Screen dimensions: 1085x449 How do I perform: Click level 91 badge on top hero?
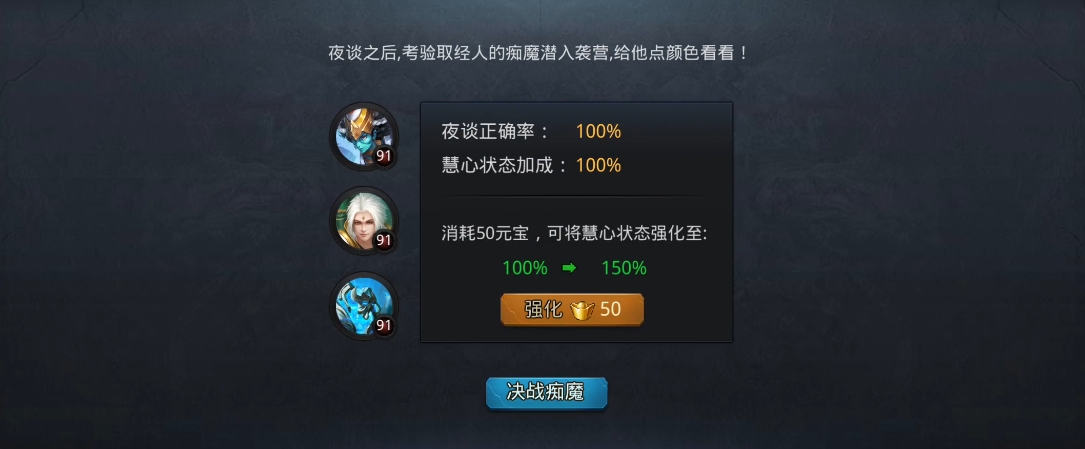pyautogui.click(x=383, y=156)
